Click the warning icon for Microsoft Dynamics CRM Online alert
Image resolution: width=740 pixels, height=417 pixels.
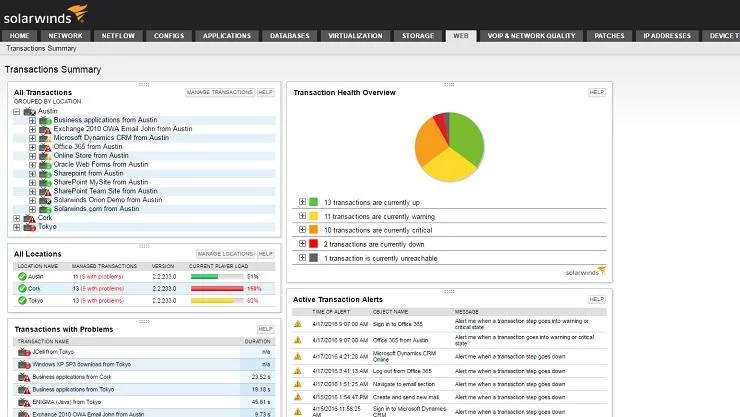coord(298,356)
